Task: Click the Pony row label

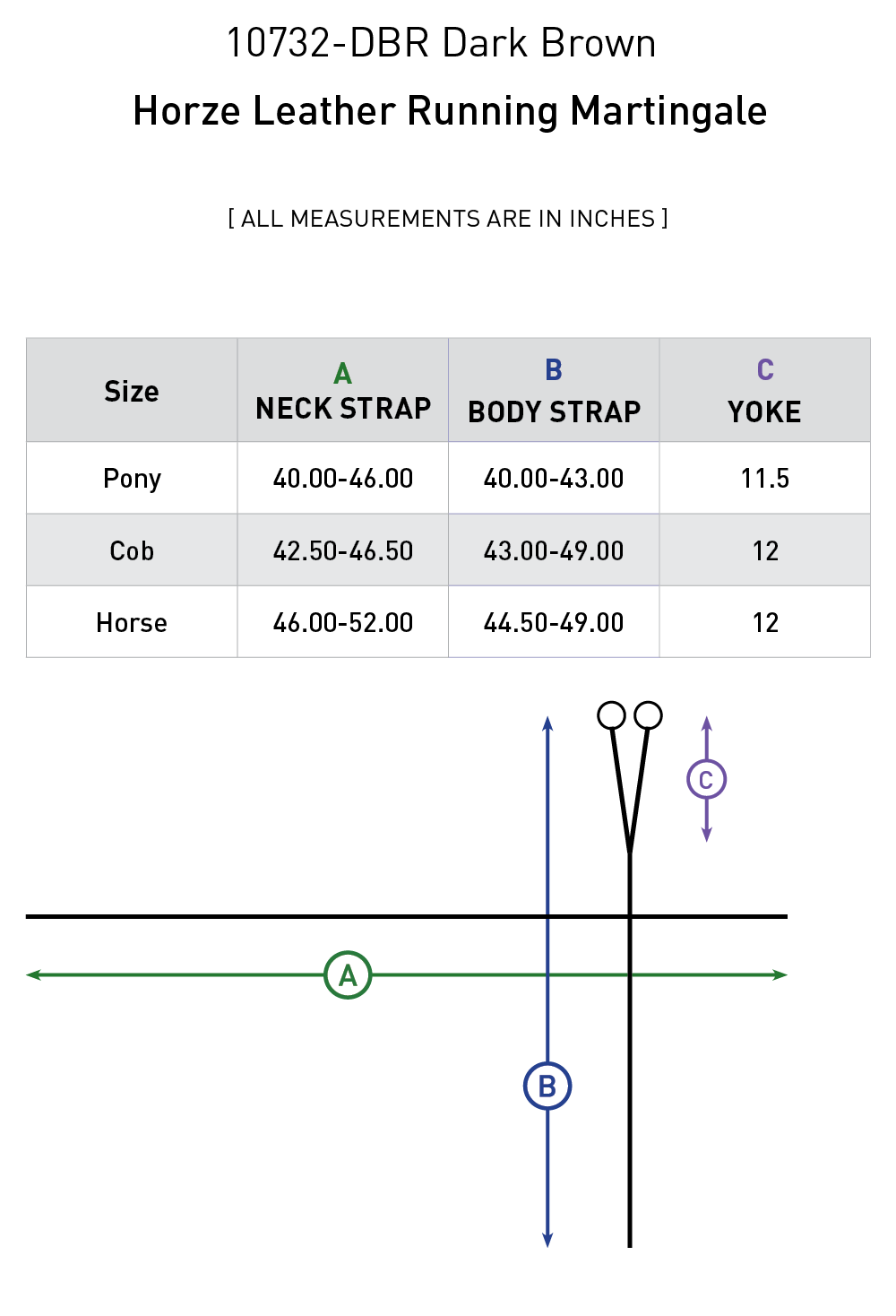Action: pos(132,478)
